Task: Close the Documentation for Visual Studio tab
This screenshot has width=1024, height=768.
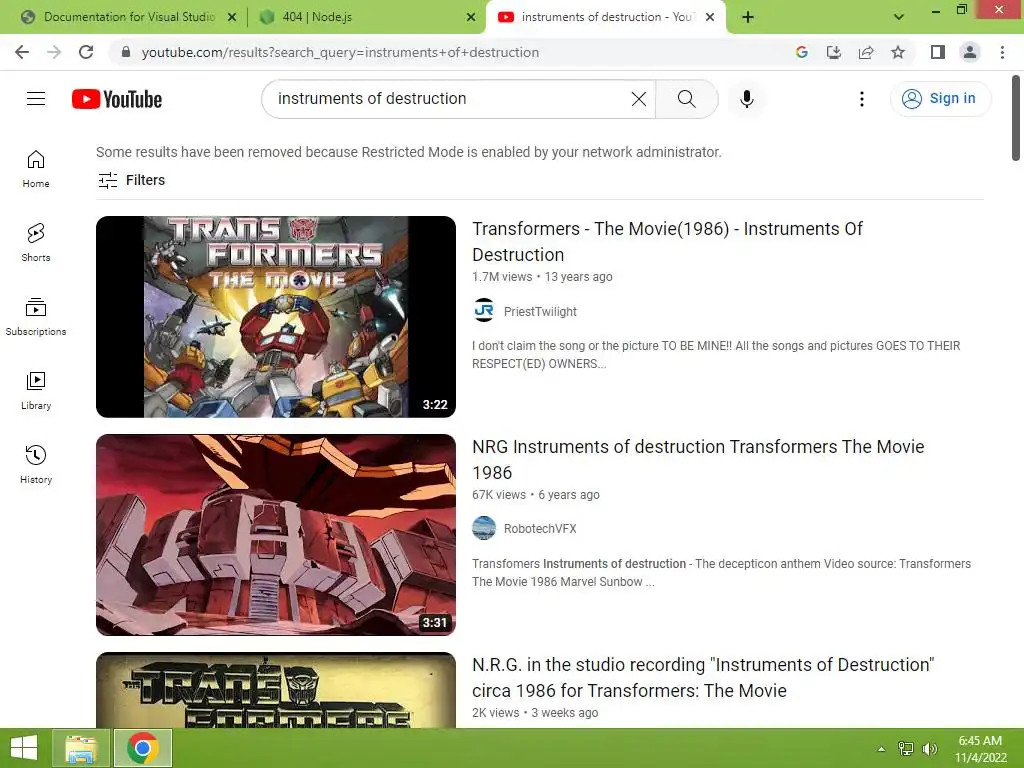Action: click(232, 18)
